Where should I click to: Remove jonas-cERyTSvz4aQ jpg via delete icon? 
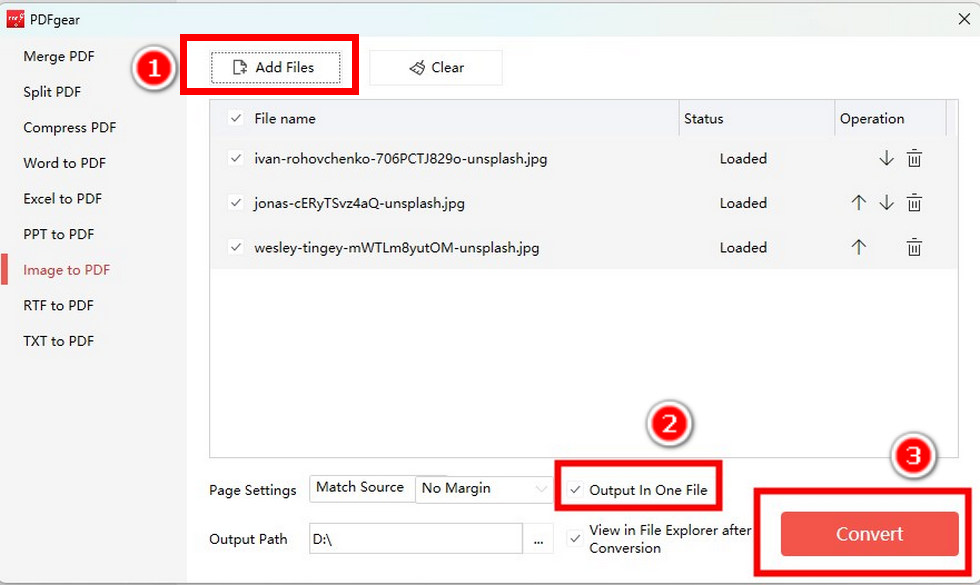click(913, 203)
